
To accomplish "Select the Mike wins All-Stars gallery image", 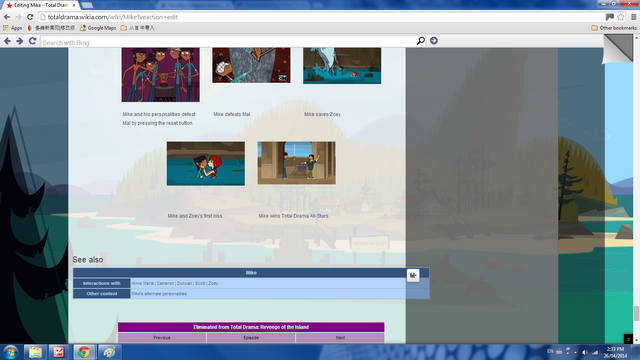I will coord(297,163).
